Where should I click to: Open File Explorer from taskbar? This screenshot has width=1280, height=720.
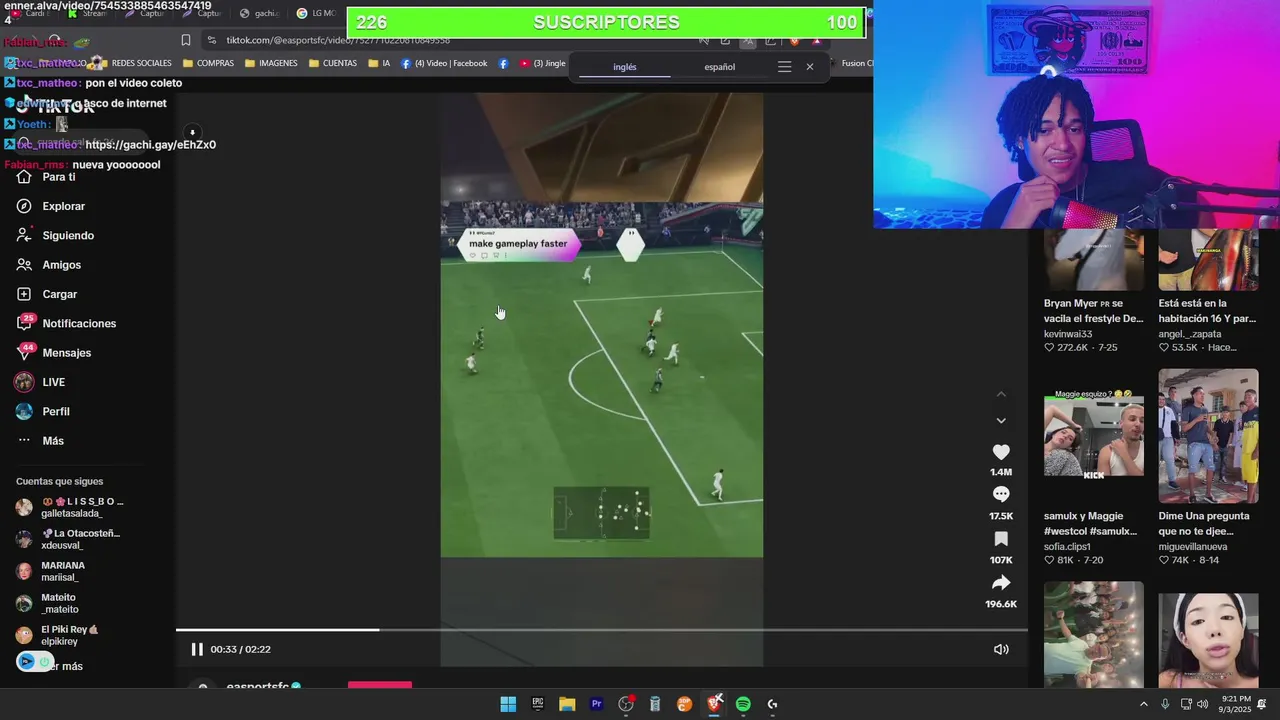click(x=567, y=704)
